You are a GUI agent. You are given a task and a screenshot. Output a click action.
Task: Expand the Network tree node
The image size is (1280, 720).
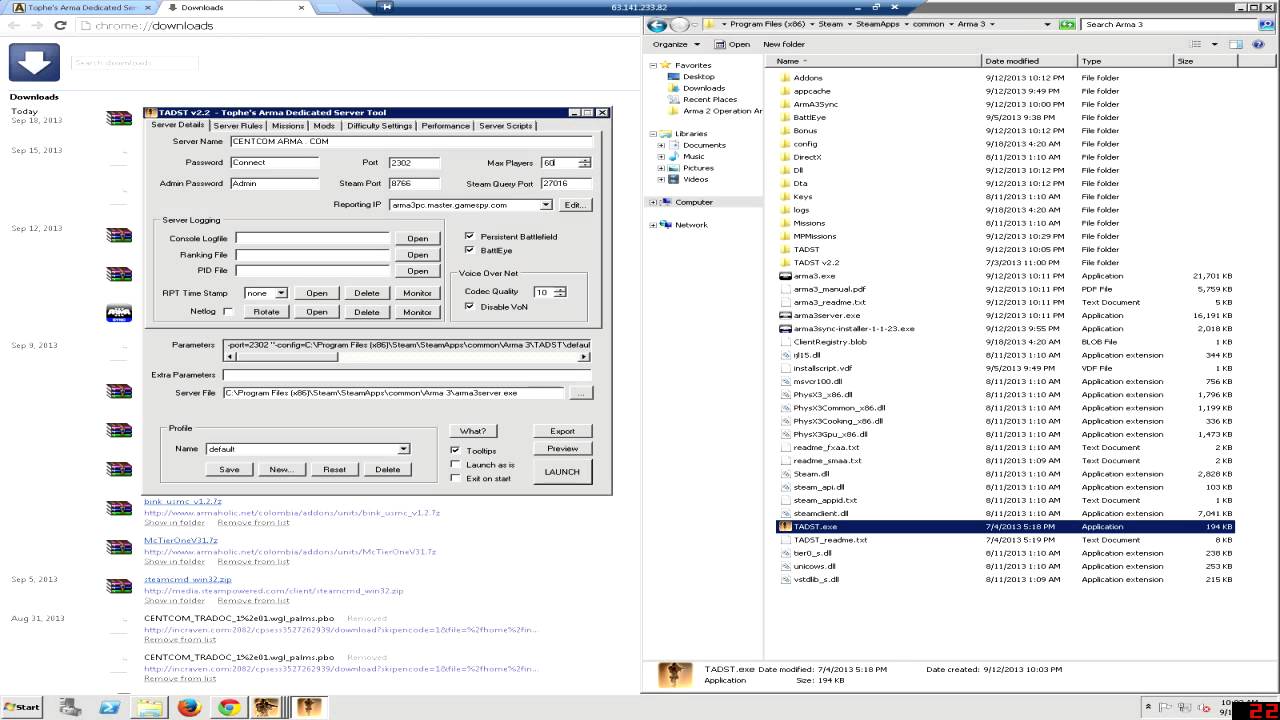click(653, 225)
